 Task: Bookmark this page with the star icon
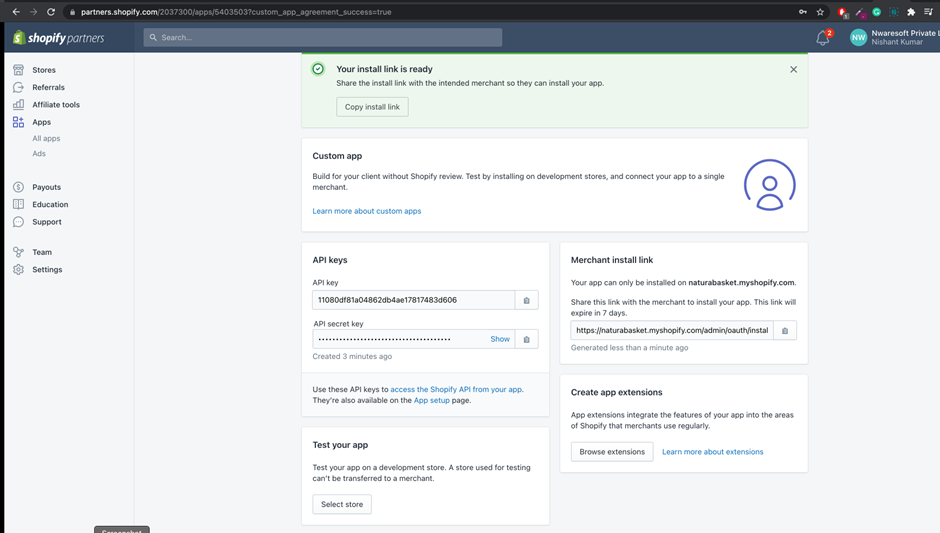point(820,12)
